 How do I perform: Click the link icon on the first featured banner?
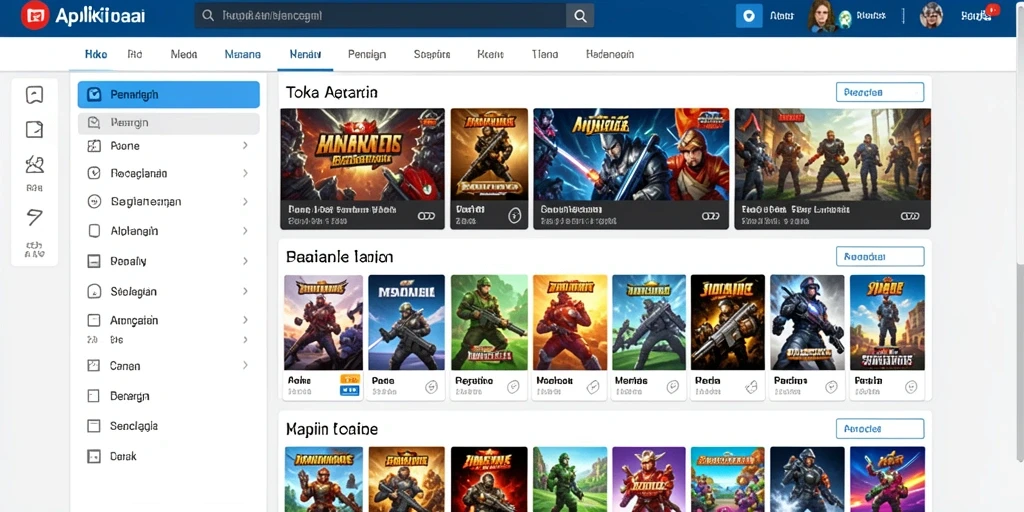[426, 215]
